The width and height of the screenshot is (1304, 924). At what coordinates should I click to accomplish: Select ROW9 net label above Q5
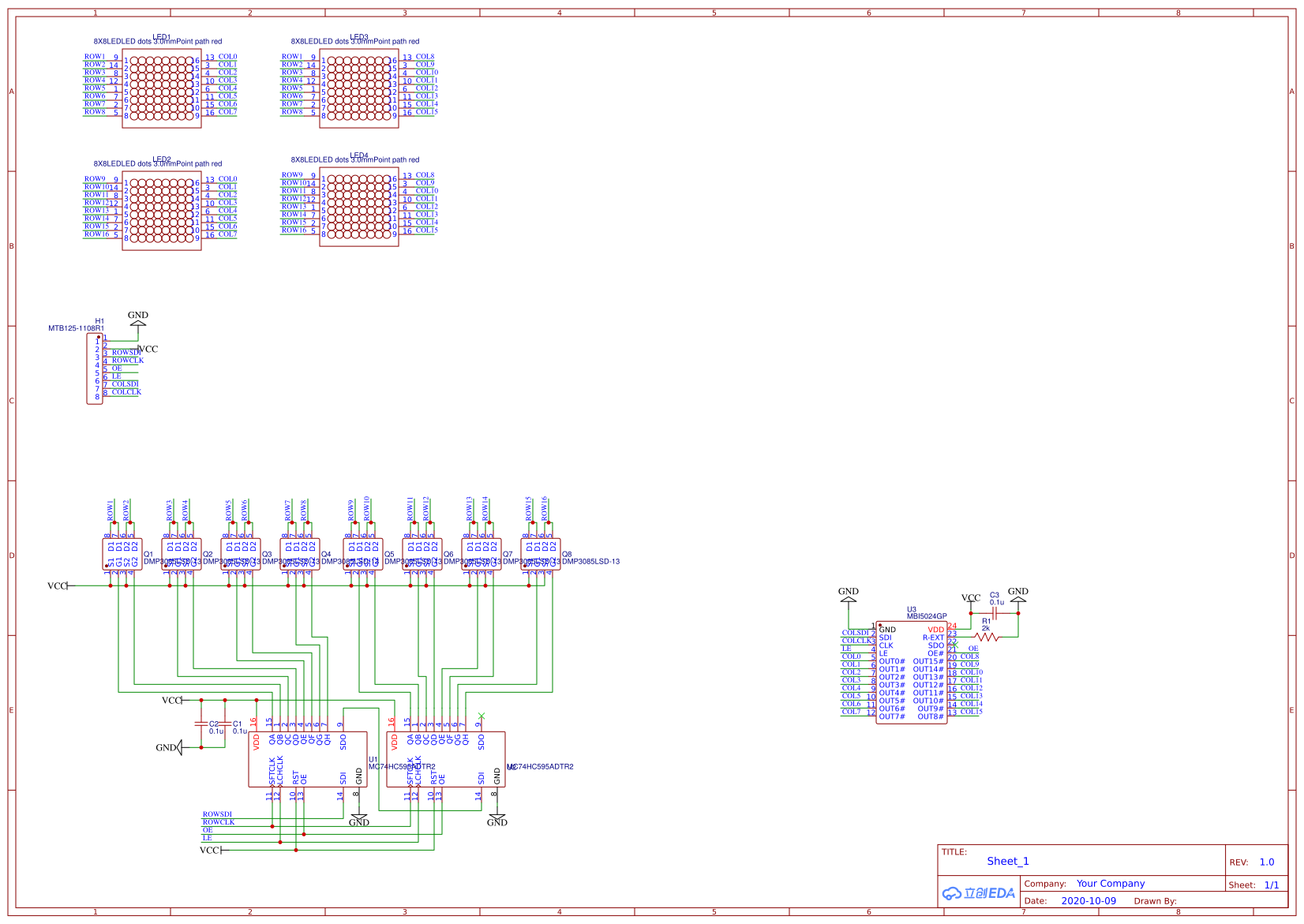tap(351, 511)
